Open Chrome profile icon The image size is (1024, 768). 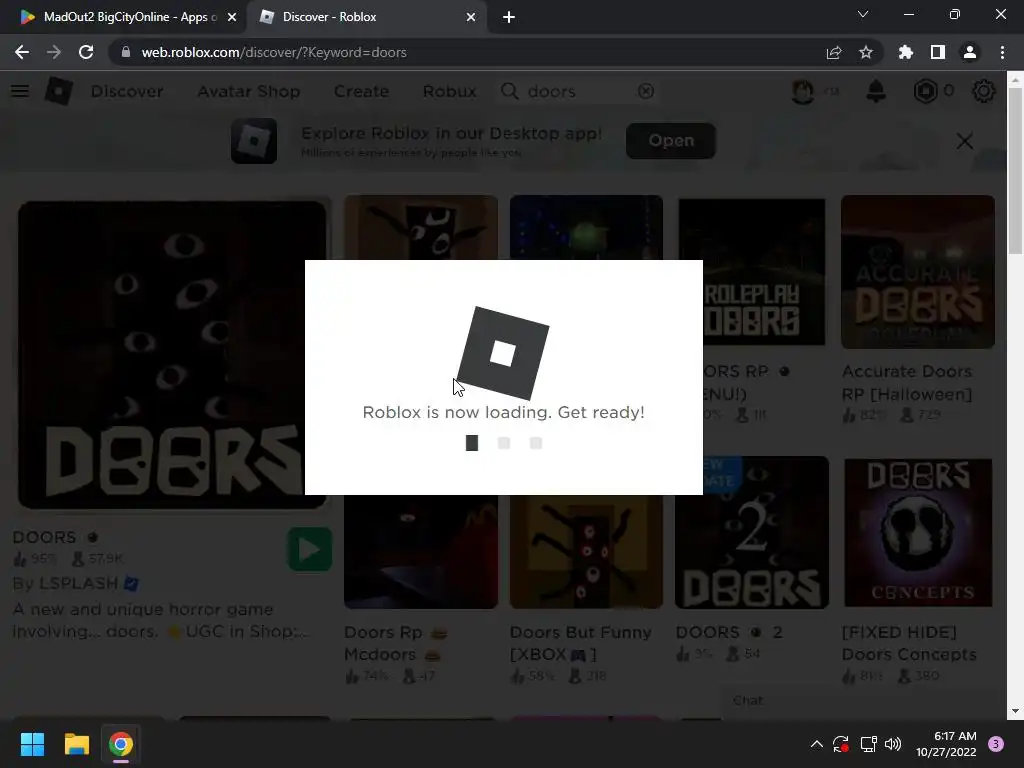(x=970, y=52)
